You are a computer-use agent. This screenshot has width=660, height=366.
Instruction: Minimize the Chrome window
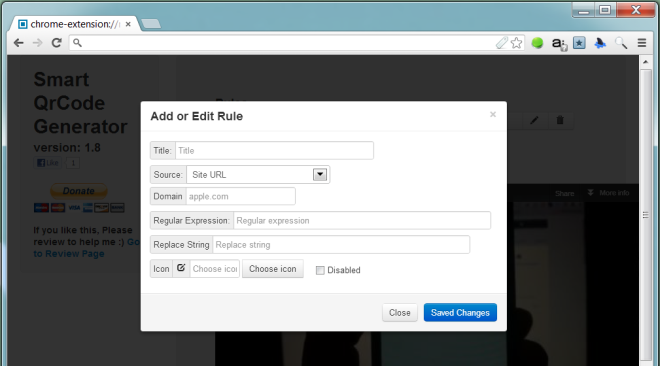click(x=583, y=11)
